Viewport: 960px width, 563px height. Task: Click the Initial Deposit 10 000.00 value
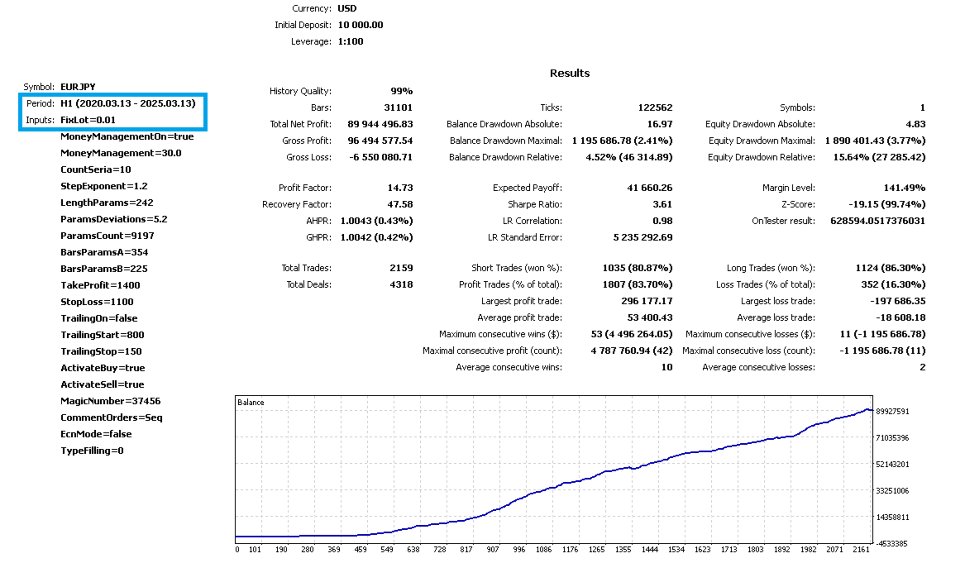click(361, 25)
